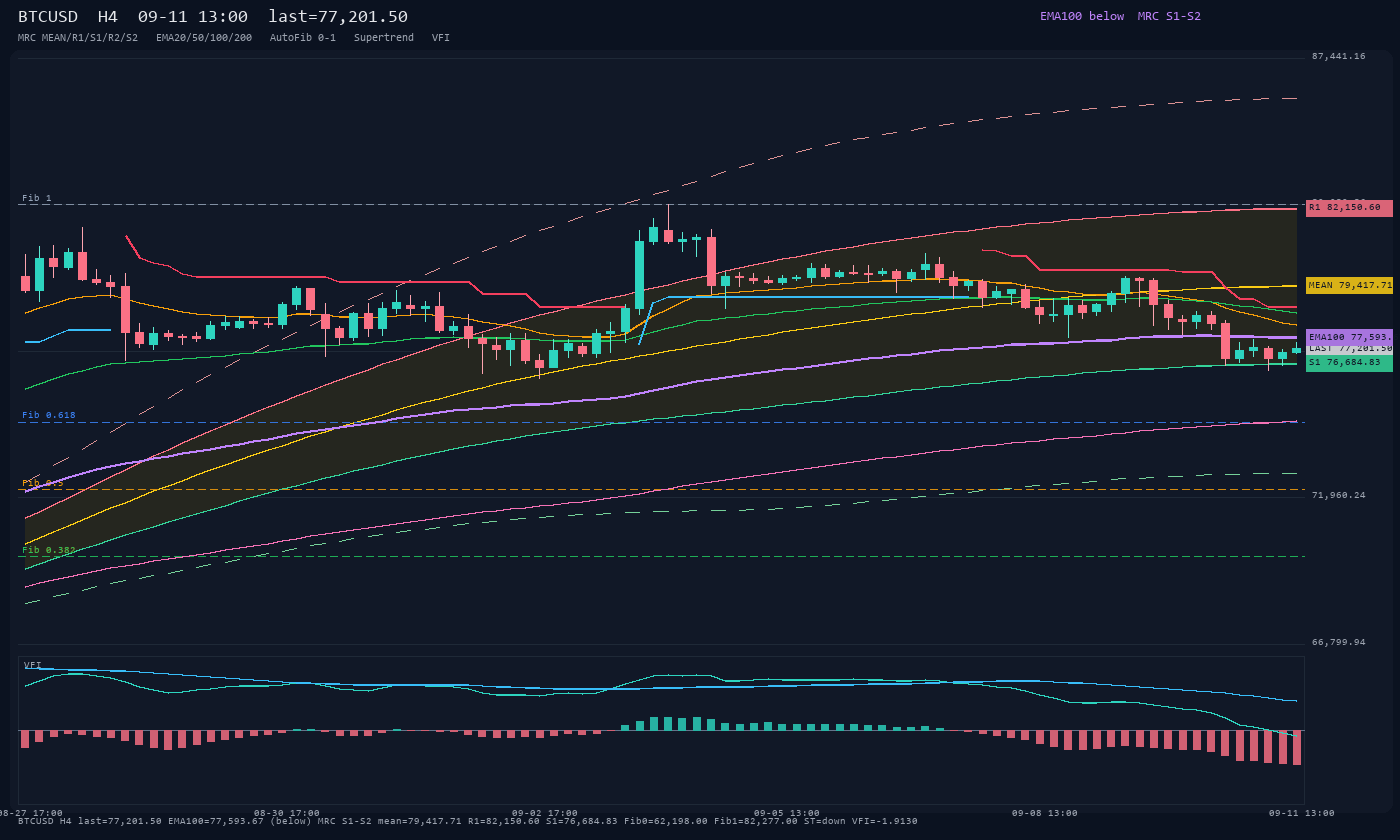Select the EMA100 price tag on the axis
This screenshot has width=1400, height=840.
point(1349,337)
